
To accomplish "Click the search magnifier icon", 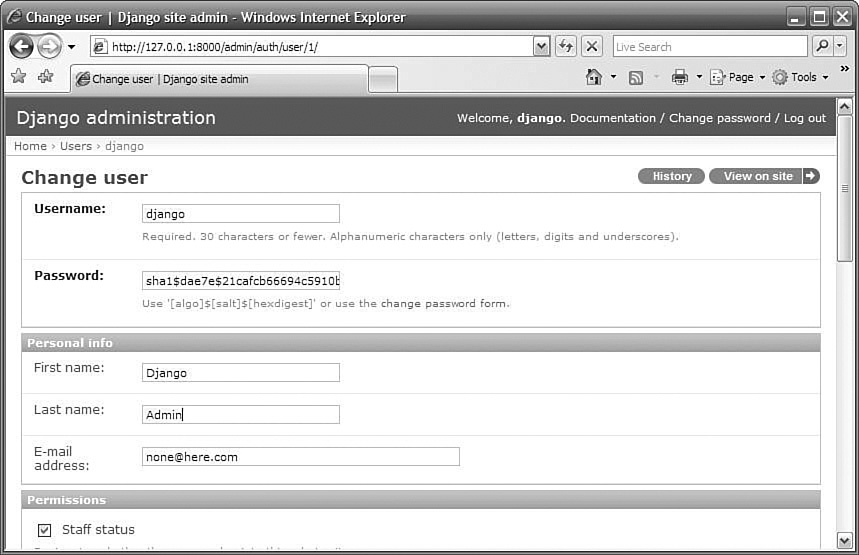I will tap(822, 46).
